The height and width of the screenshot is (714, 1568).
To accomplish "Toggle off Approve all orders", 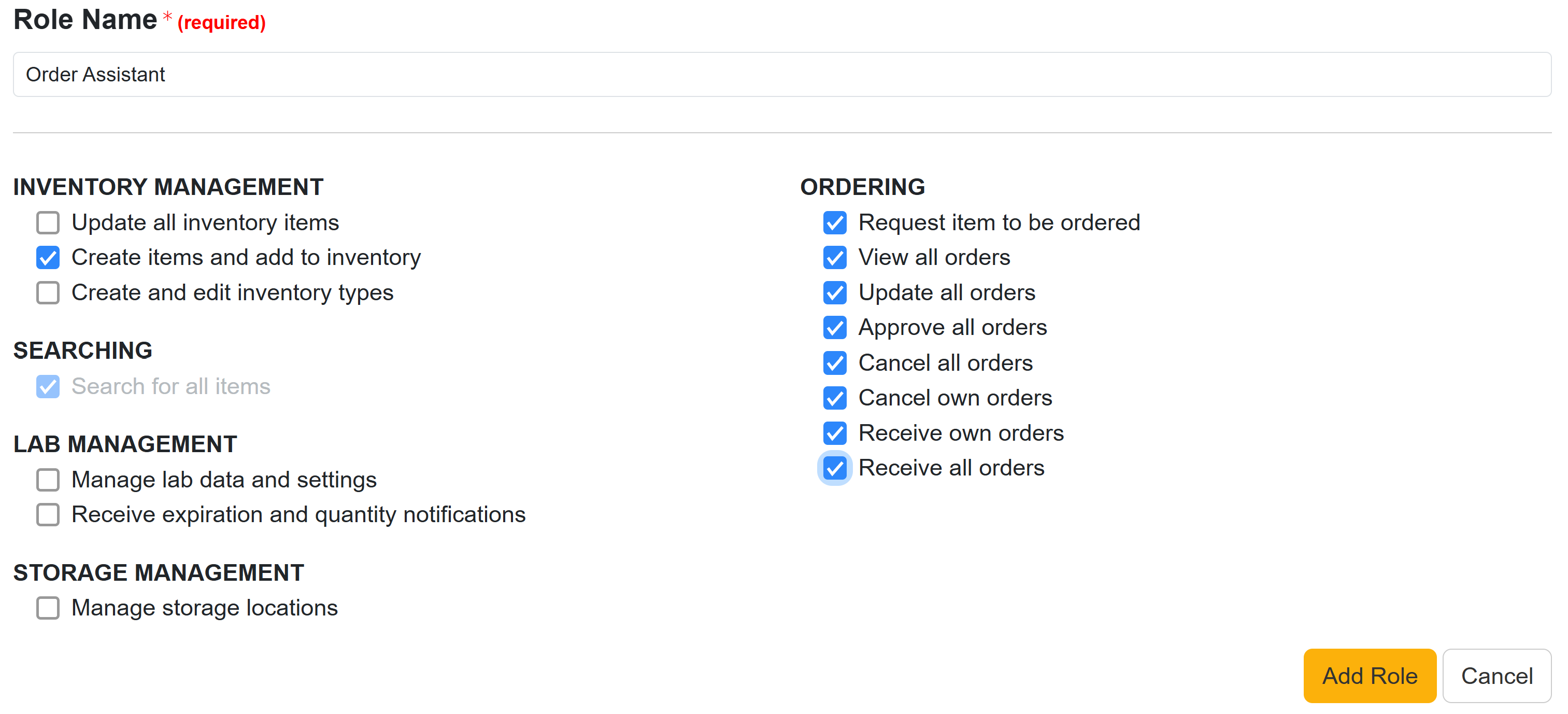I will [x=834, y=328].
